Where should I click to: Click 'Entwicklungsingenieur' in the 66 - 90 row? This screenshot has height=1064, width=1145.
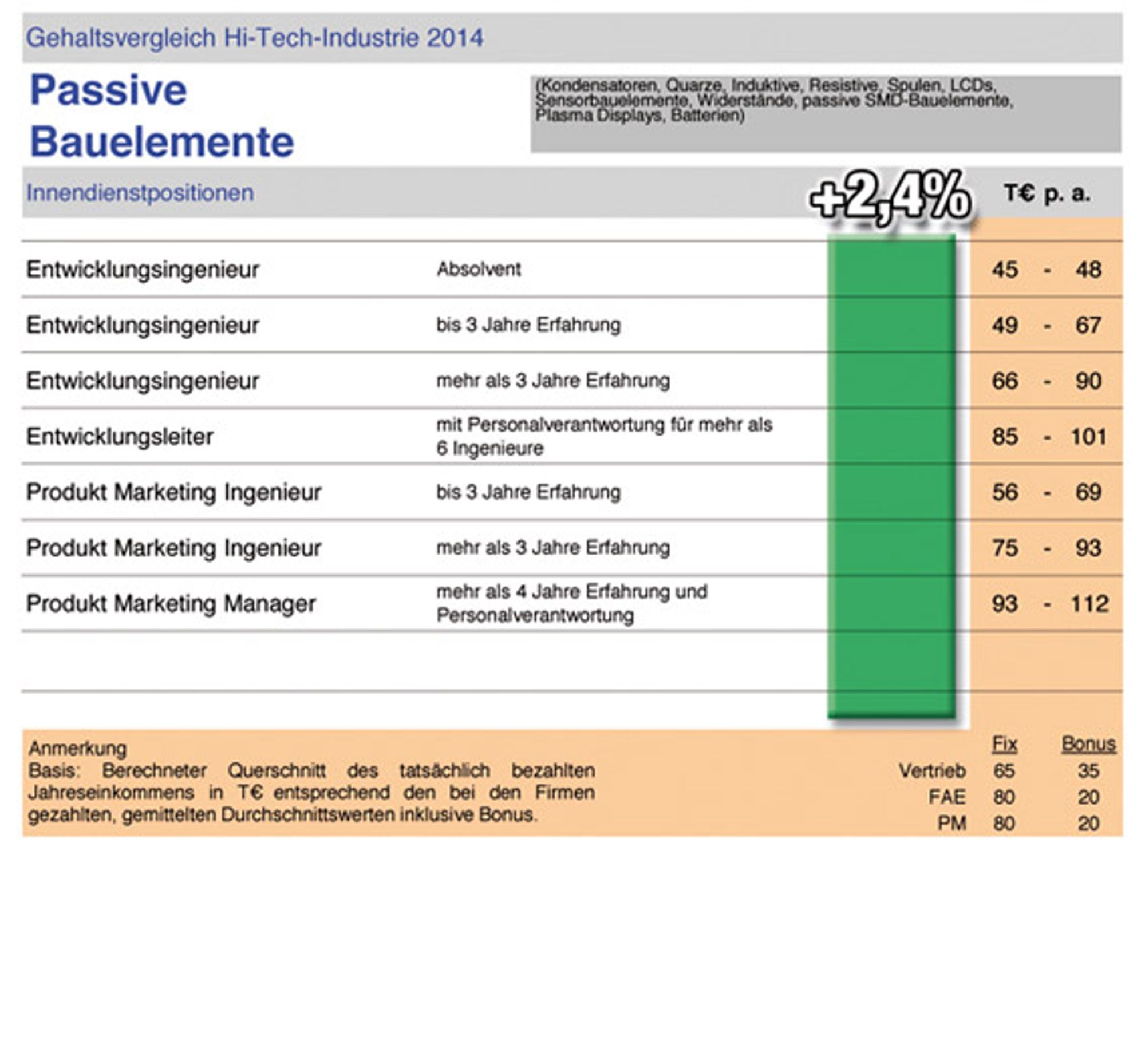[143, 381]
